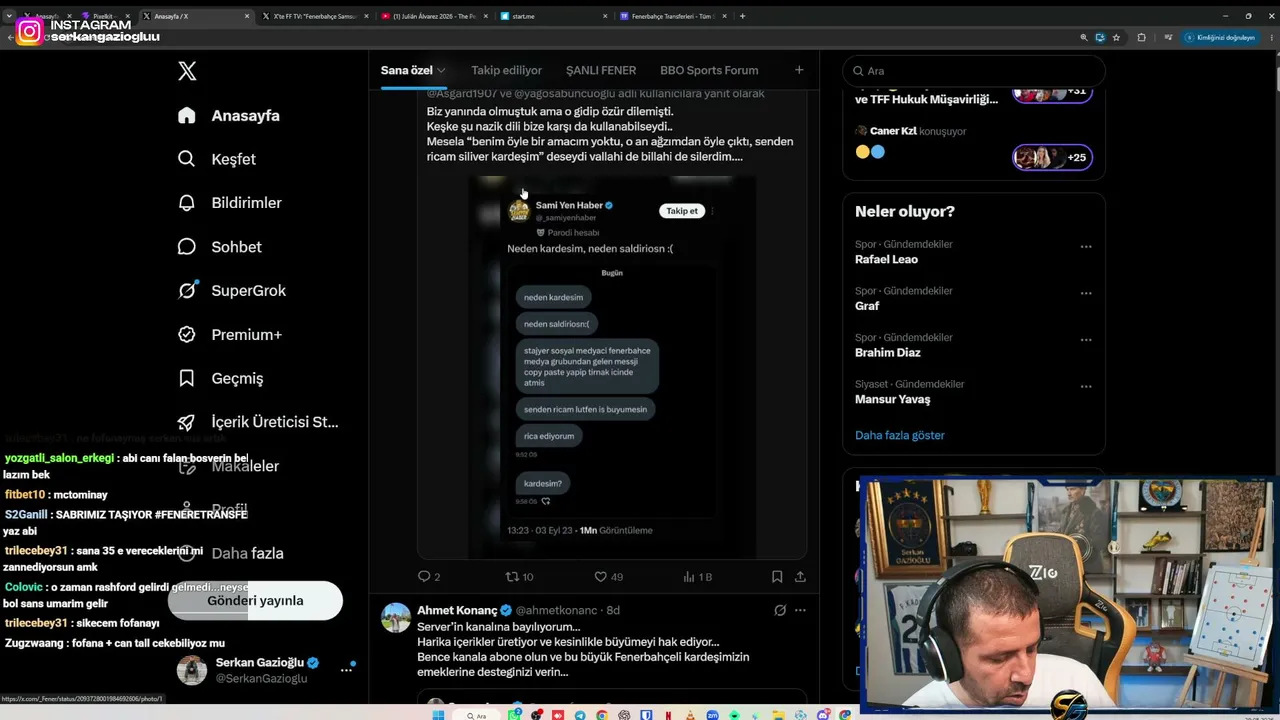1280x720 pixels.
Task: Switch to the Takip ediliyor tab
Action: [x=507, y=71]
